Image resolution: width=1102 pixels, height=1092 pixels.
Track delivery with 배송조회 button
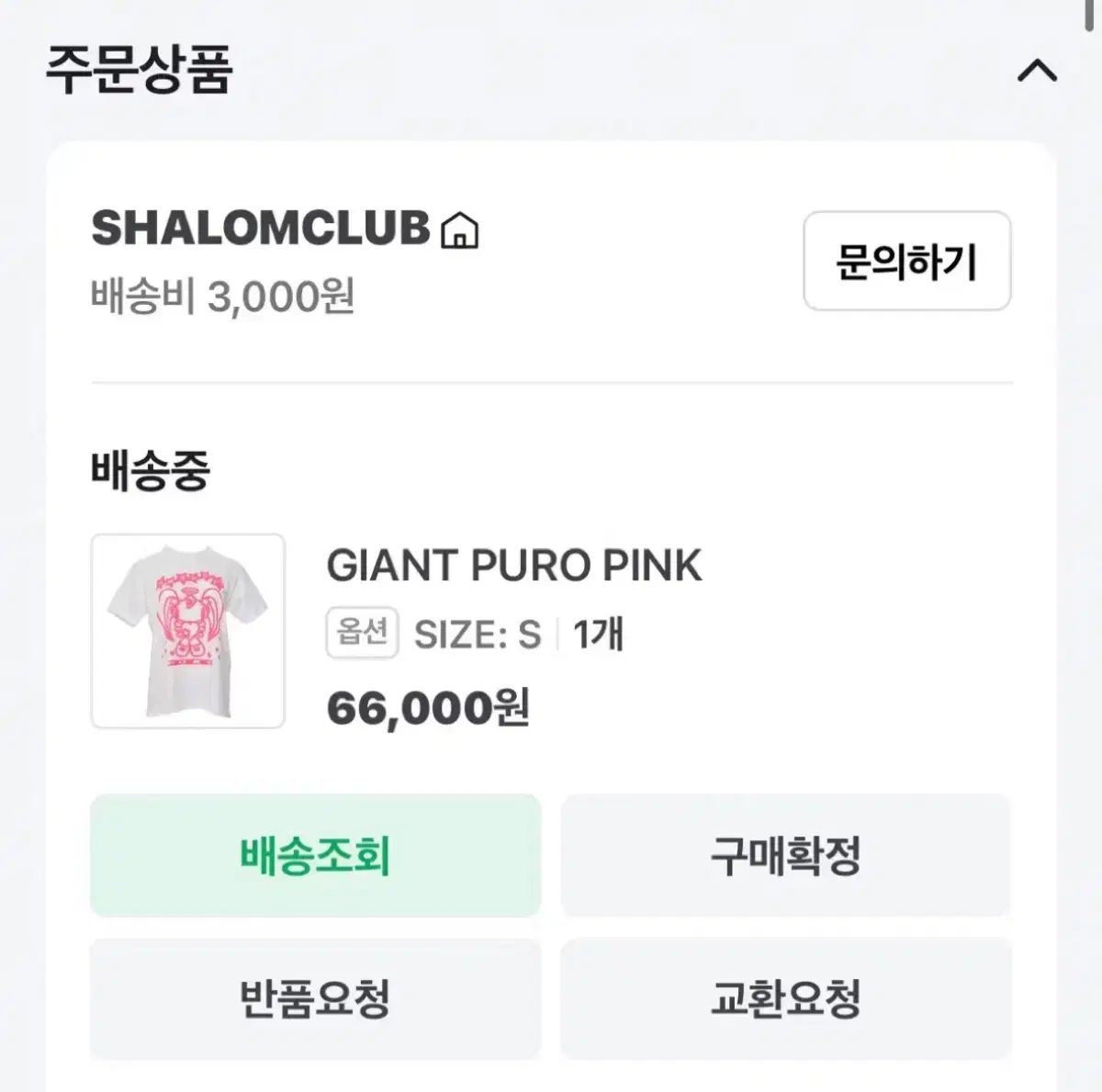[x=315, y=855]
